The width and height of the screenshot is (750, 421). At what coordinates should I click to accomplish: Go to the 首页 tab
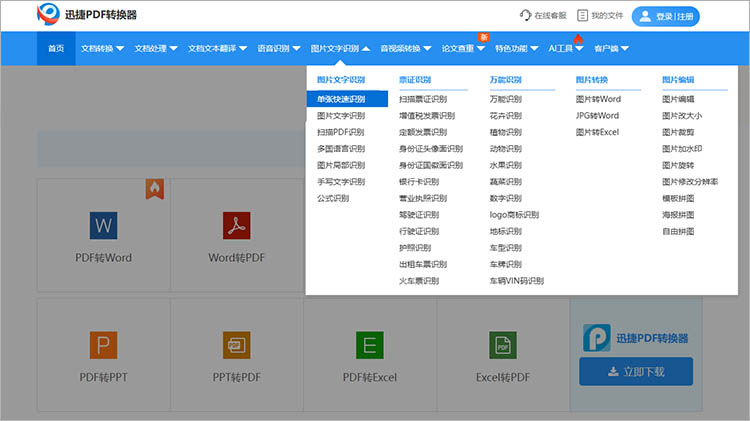pos(56,48)
